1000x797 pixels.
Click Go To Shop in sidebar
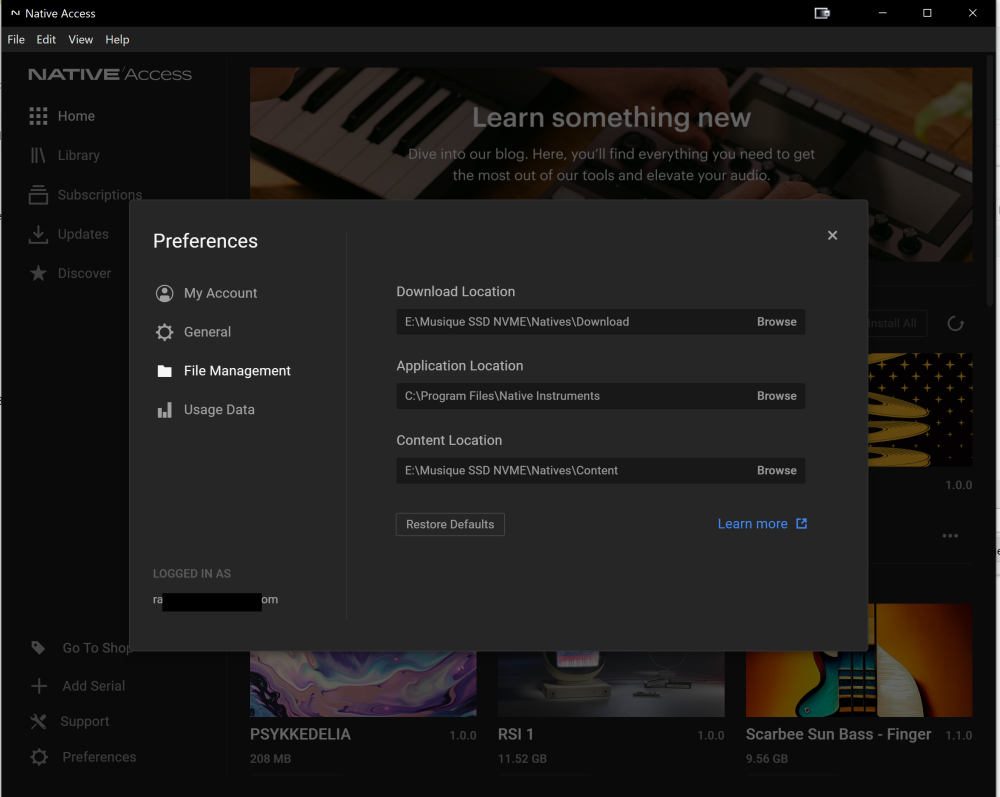(96, 648)
